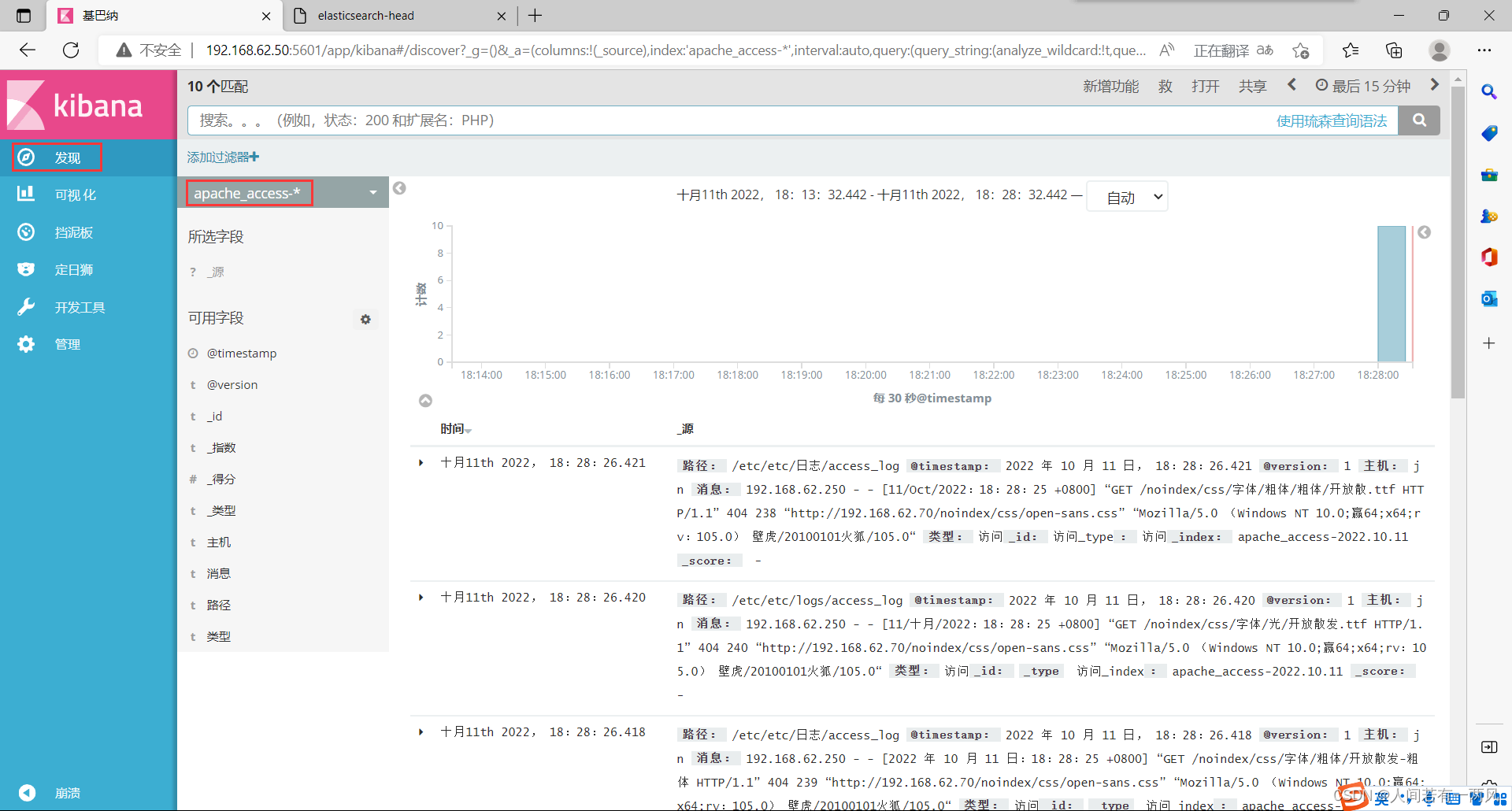Screen dimensions: 1512x811
Task: Open the browser collections icon
Action: [1394, 50]
